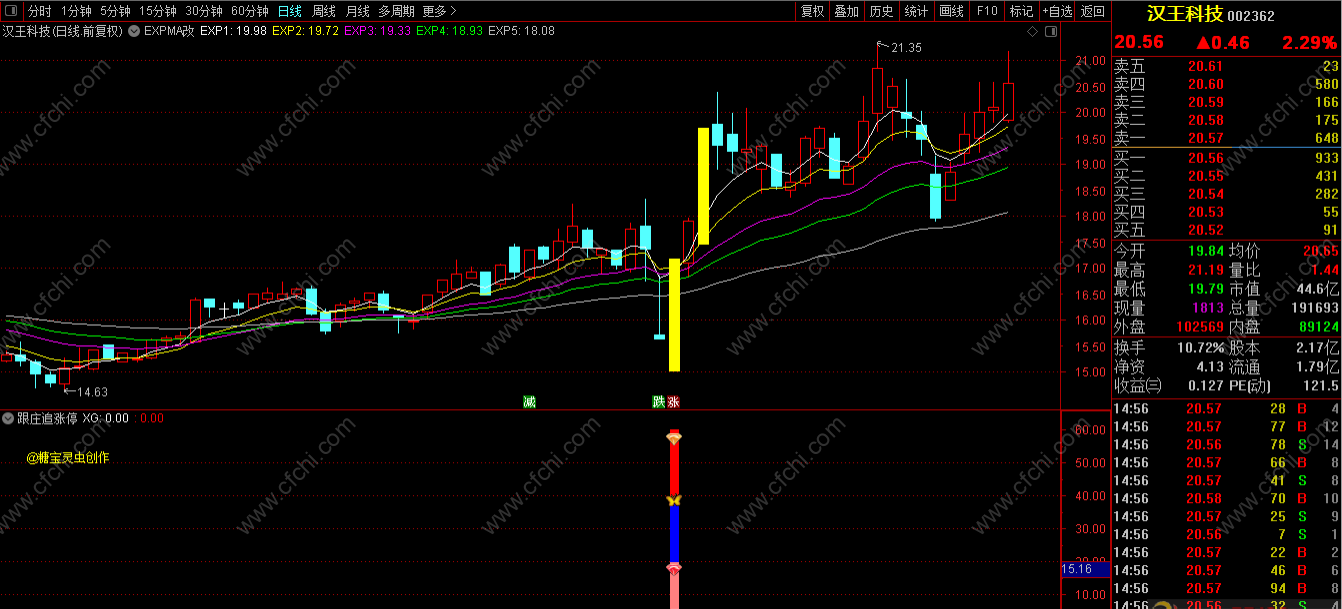Switch to the 30分钟 chart period
Viewport: 1342px width, 609px height.
pos(204,11)
